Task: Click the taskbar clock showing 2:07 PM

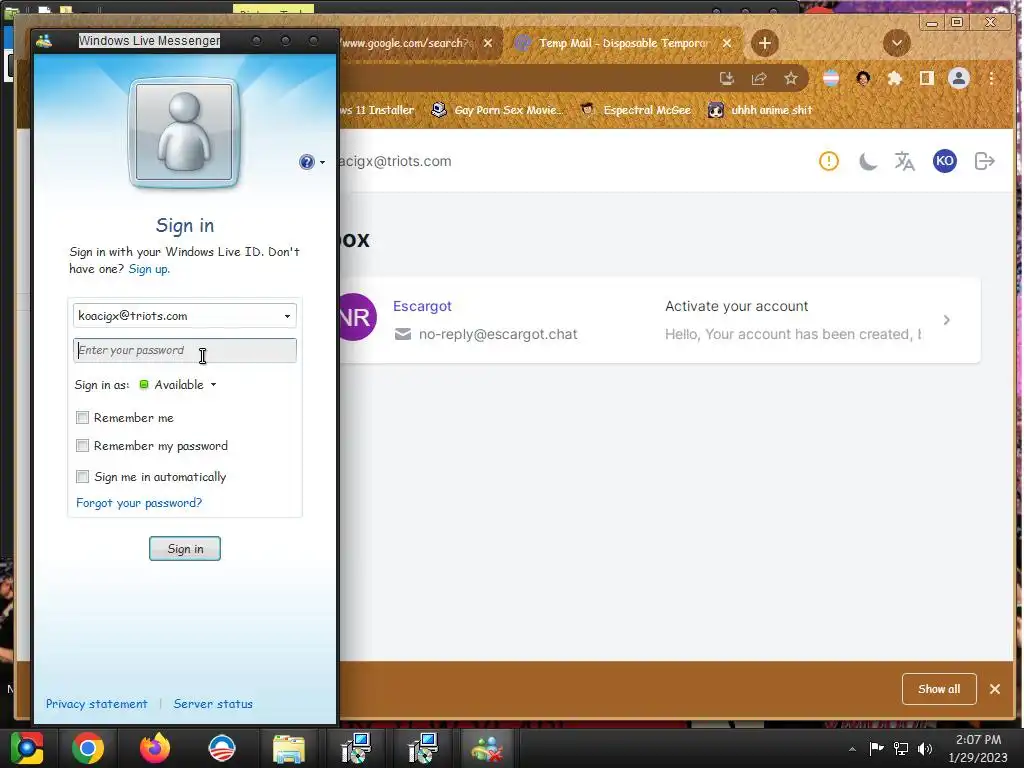Action: [978, 748]
